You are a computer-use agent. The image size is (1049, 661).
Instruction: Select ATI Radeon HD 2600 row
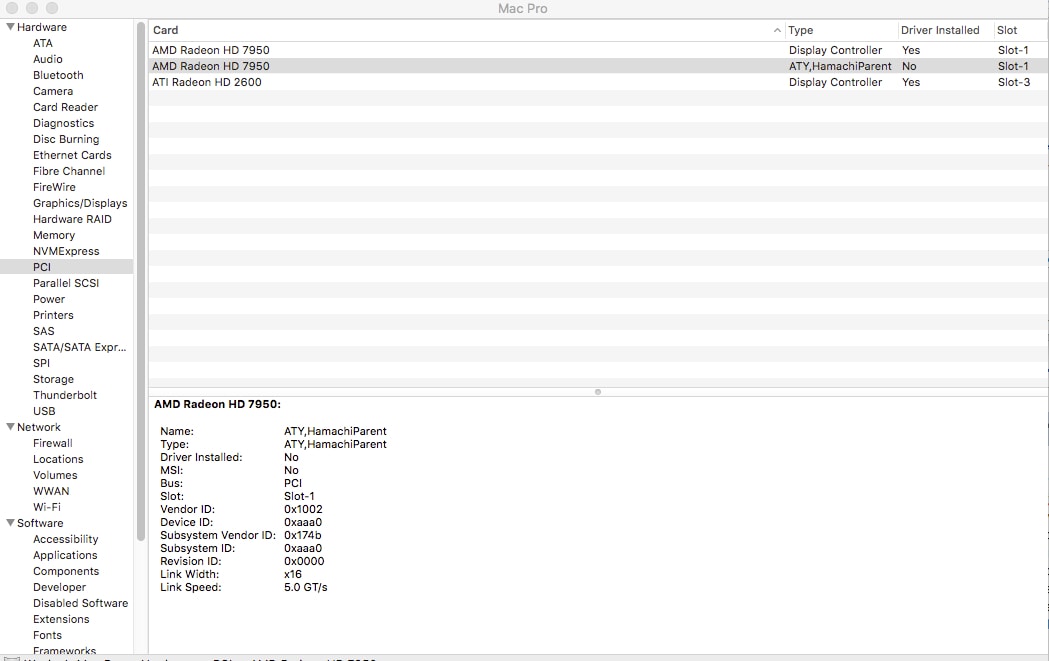[597, 82]
